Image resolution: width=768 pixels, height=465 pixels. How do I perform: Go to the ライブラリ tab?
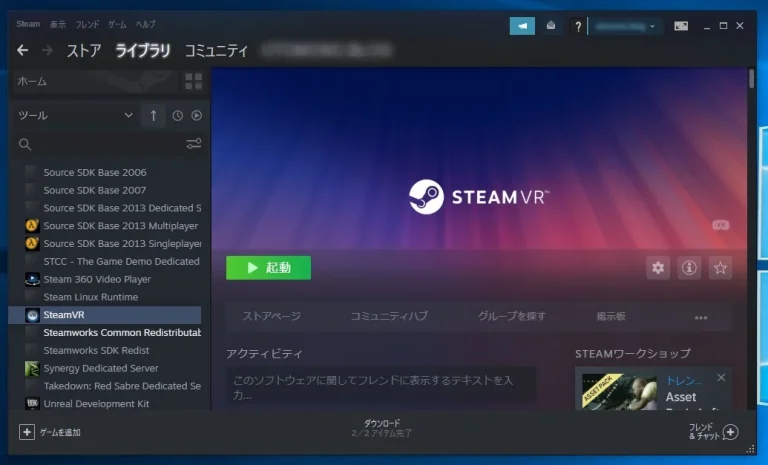[143, 50]
